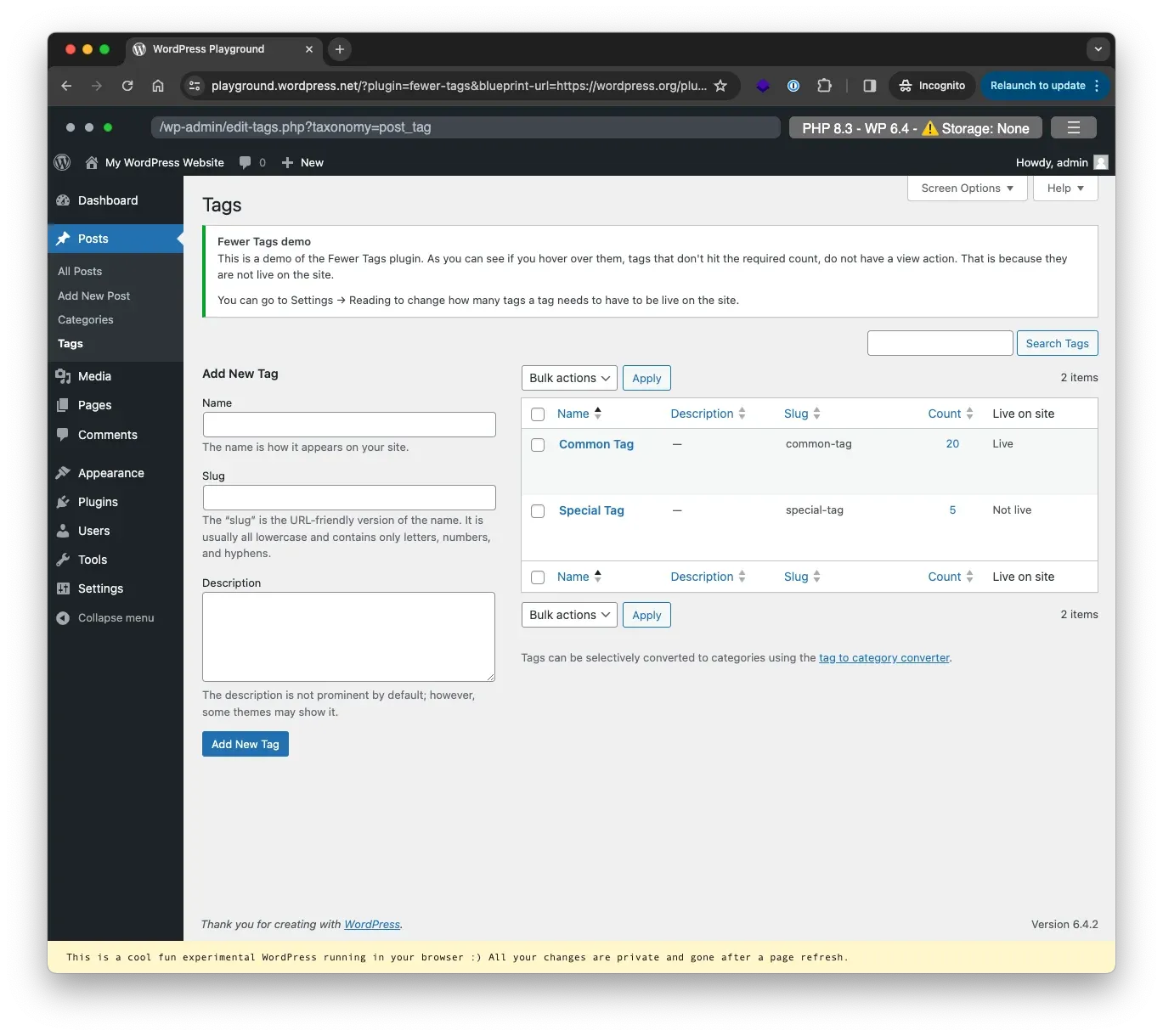Open the WordPress logo menu in admin bar

coord(62,162)
